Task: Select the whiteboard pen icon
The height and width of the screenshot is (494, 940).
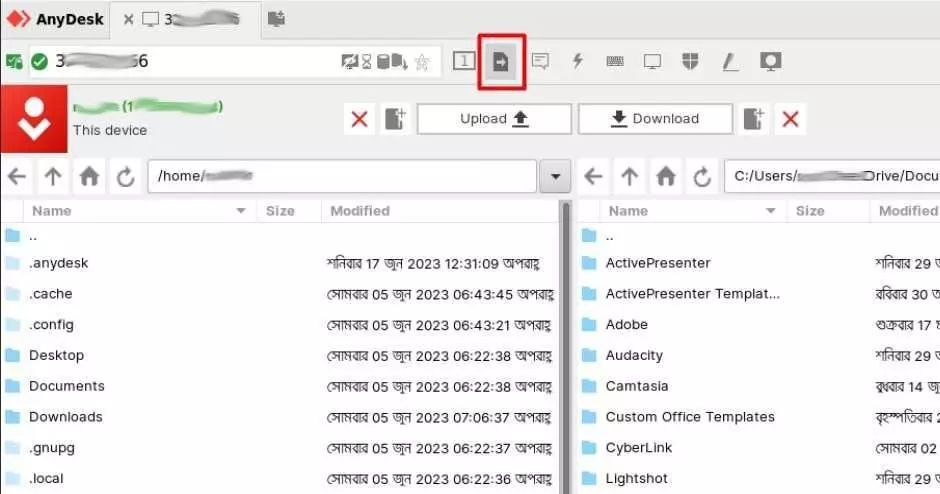Action: click(x=730, y=61)
